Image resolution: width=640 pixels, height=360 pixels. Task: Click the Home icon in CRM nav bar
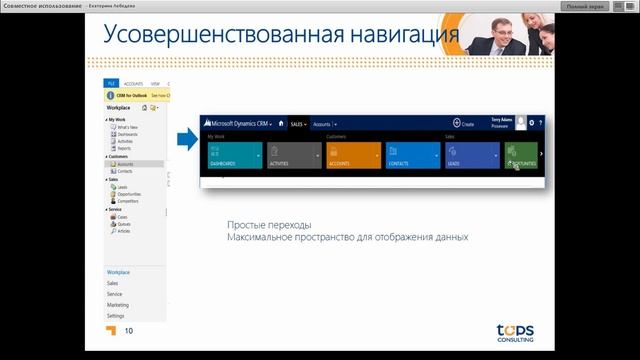[x=281, y=123]
